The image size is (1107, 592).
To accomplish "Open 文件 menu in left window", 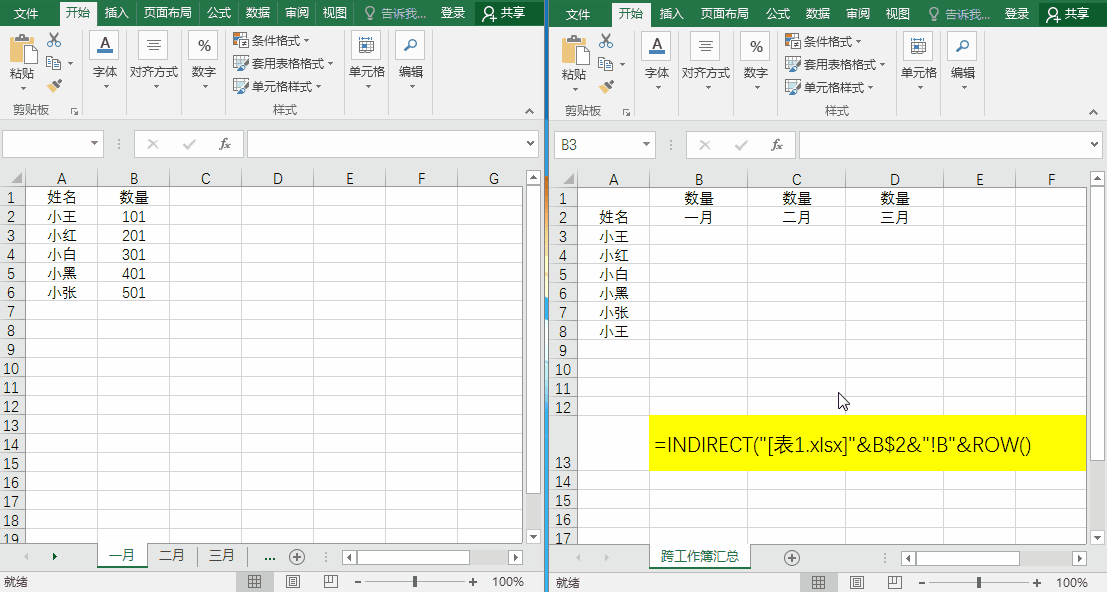I will (26, 13).
